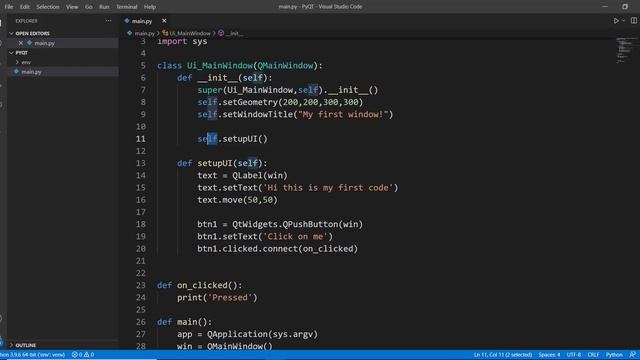Click 'self.setGeometry(200,200,300,300)' line
This screenshot has width=640, height=360.
click(280, 102)
